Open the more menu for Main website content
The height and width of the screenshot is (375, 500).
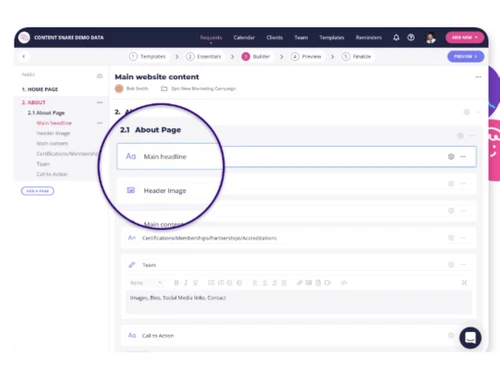pos(478,77)
